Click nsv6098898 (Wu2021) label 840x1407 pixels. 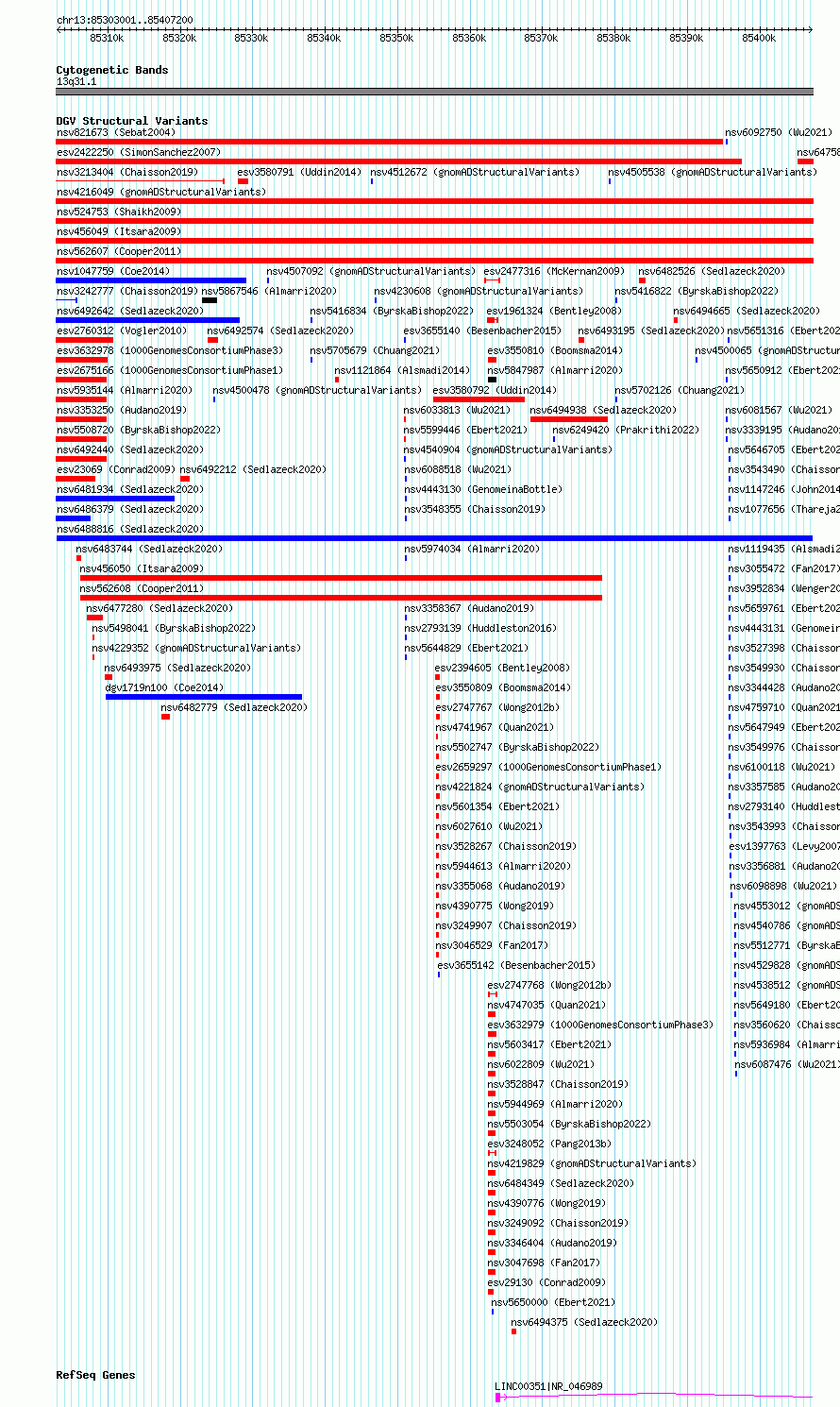(x=783, y=886)
